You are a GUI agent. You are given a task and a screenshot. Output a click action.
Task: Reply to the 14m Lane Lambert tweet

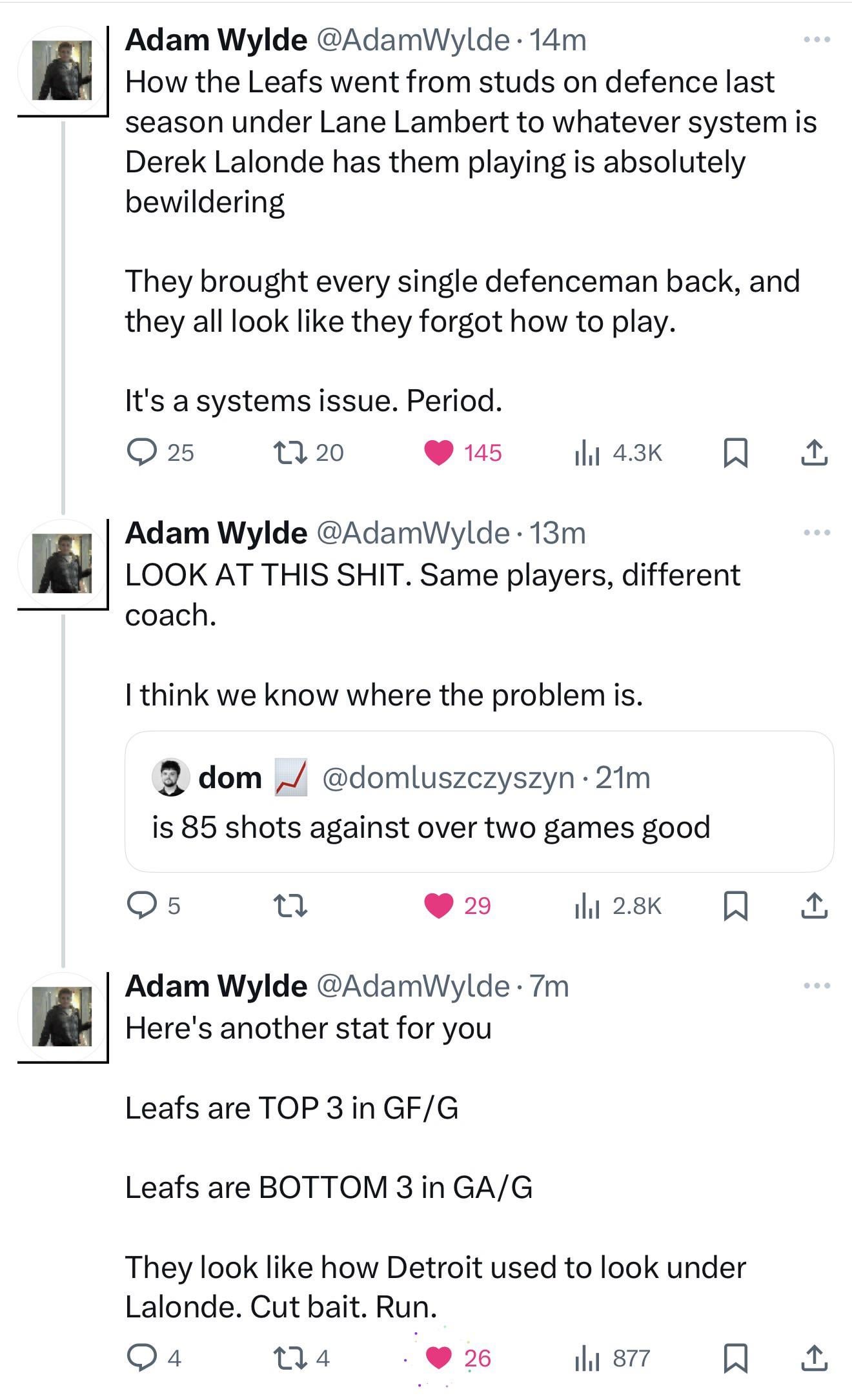tap(141, 452)
